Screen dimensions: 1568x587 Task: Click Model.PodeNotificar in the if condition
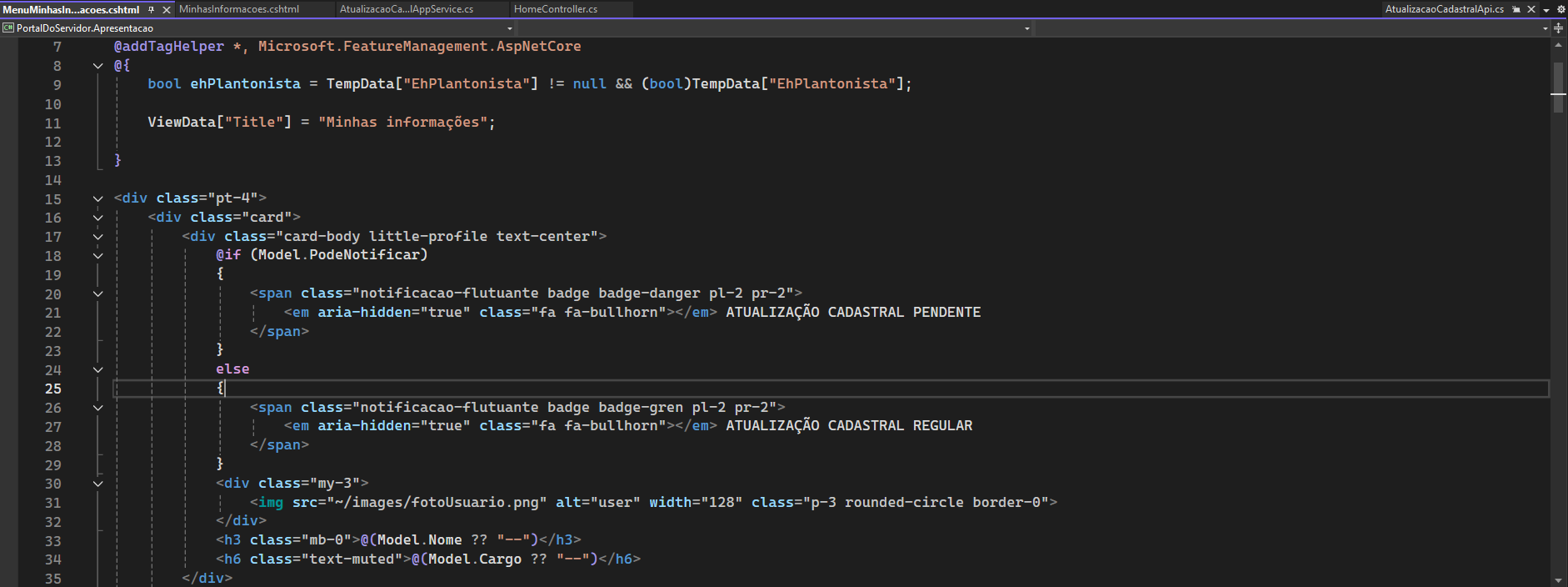339,255
